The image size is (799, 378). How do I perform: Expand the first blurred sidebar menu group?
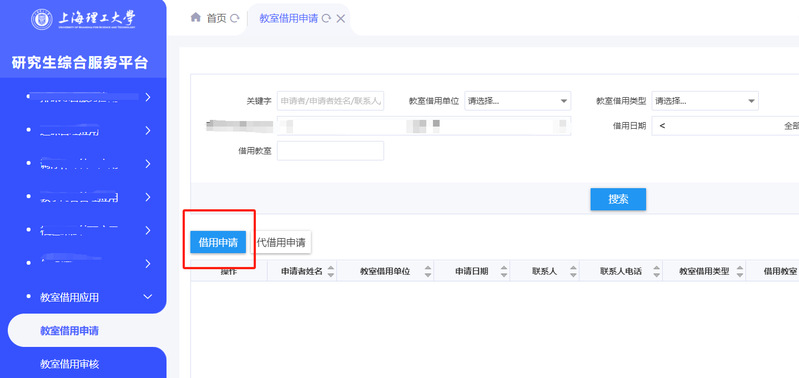tap(148, 97)
